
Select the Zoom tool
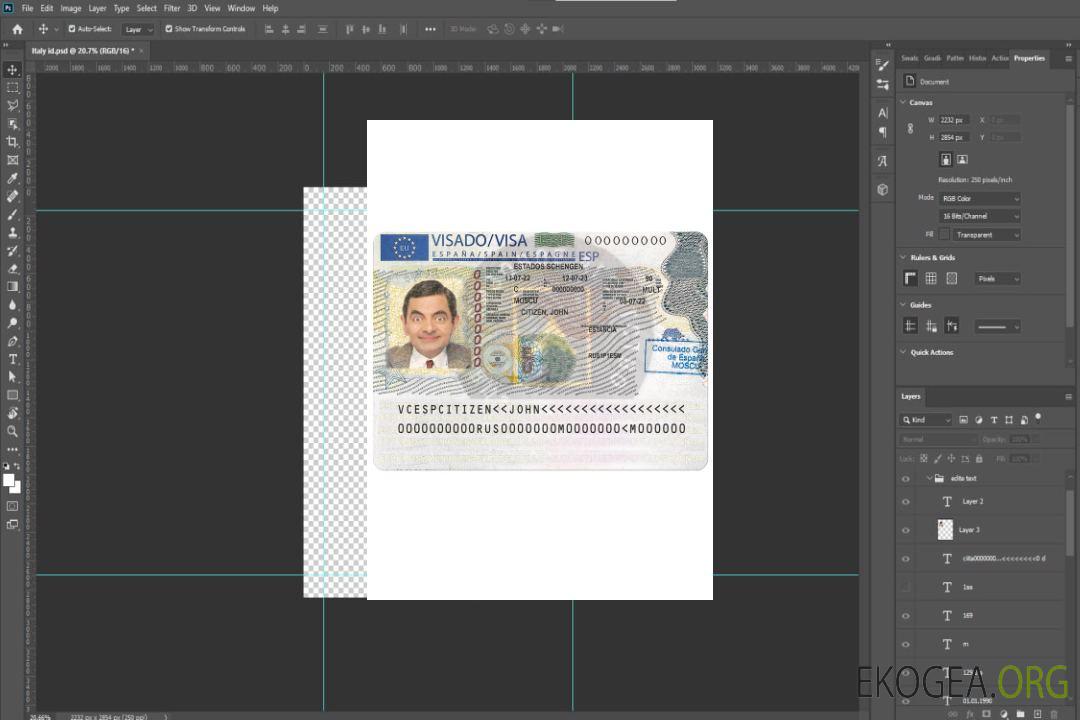coord(12,431)
